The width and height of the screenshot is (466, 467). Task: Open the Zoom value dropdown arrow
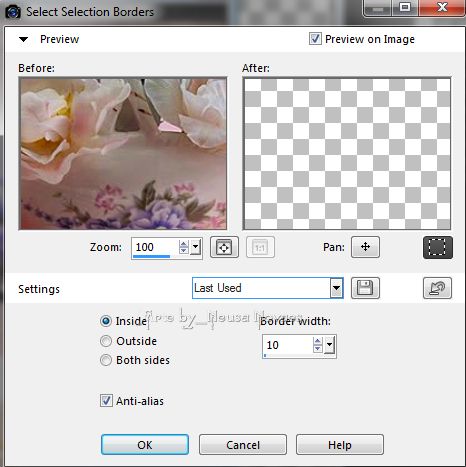click(x=196, y=247)
